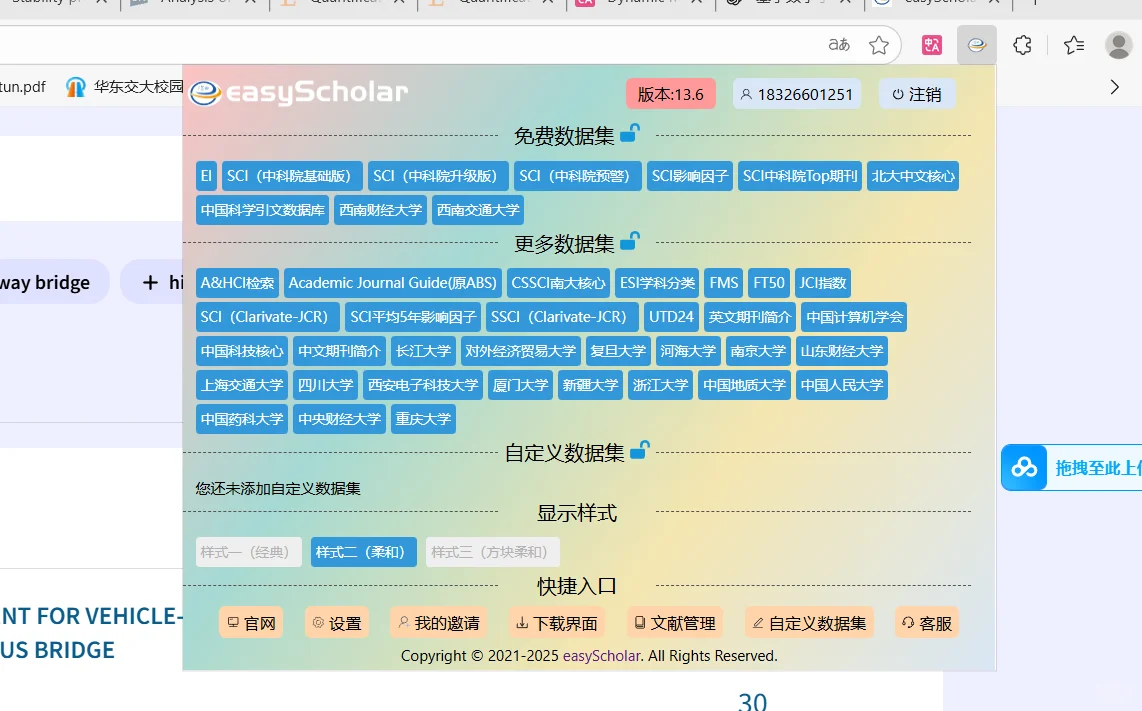
Task: Click the cloud upload icon on right
Action: tap(1024, 467)
